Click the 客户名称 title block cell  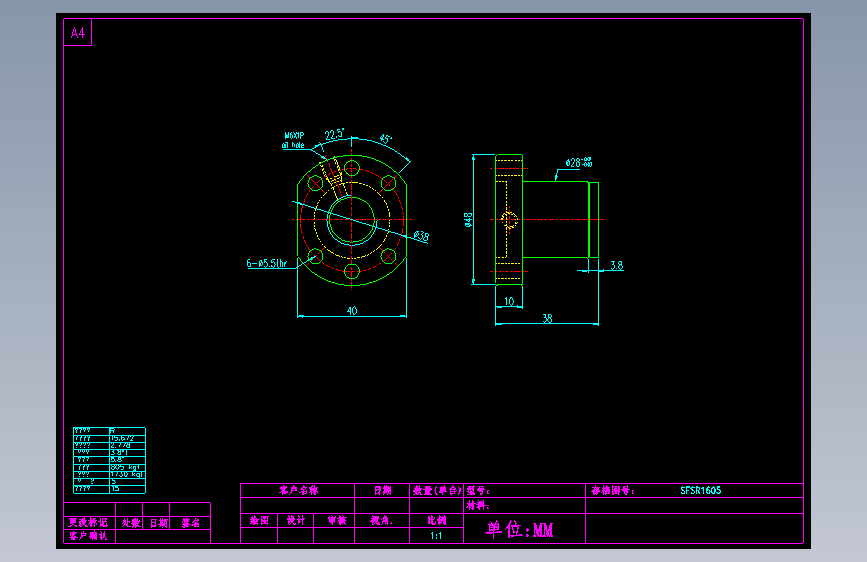pyautogui.click(x=298, y=490)
